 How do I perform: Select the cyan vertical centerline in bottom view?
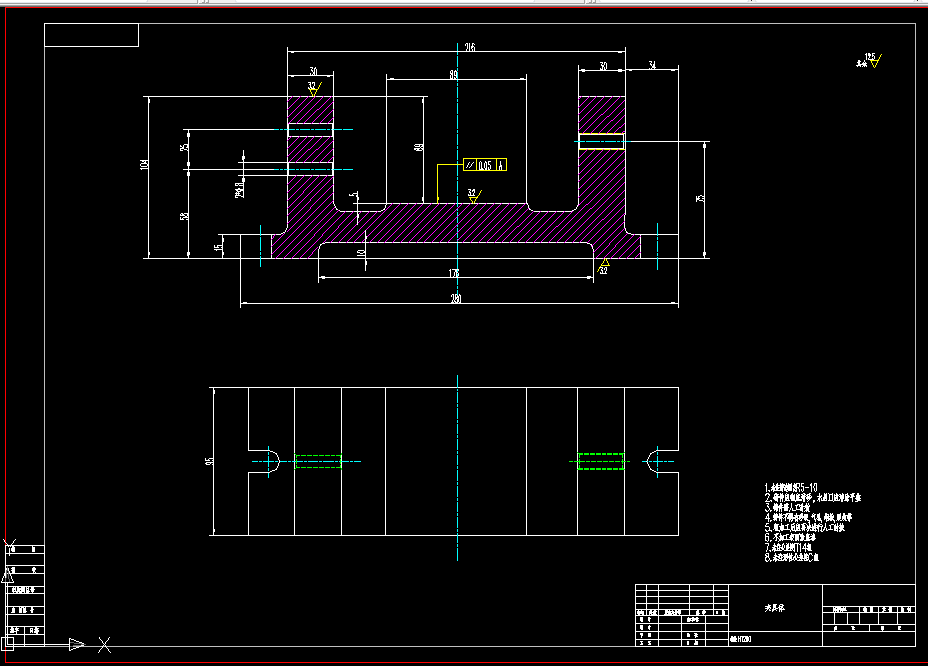click(x=457, y=468)
